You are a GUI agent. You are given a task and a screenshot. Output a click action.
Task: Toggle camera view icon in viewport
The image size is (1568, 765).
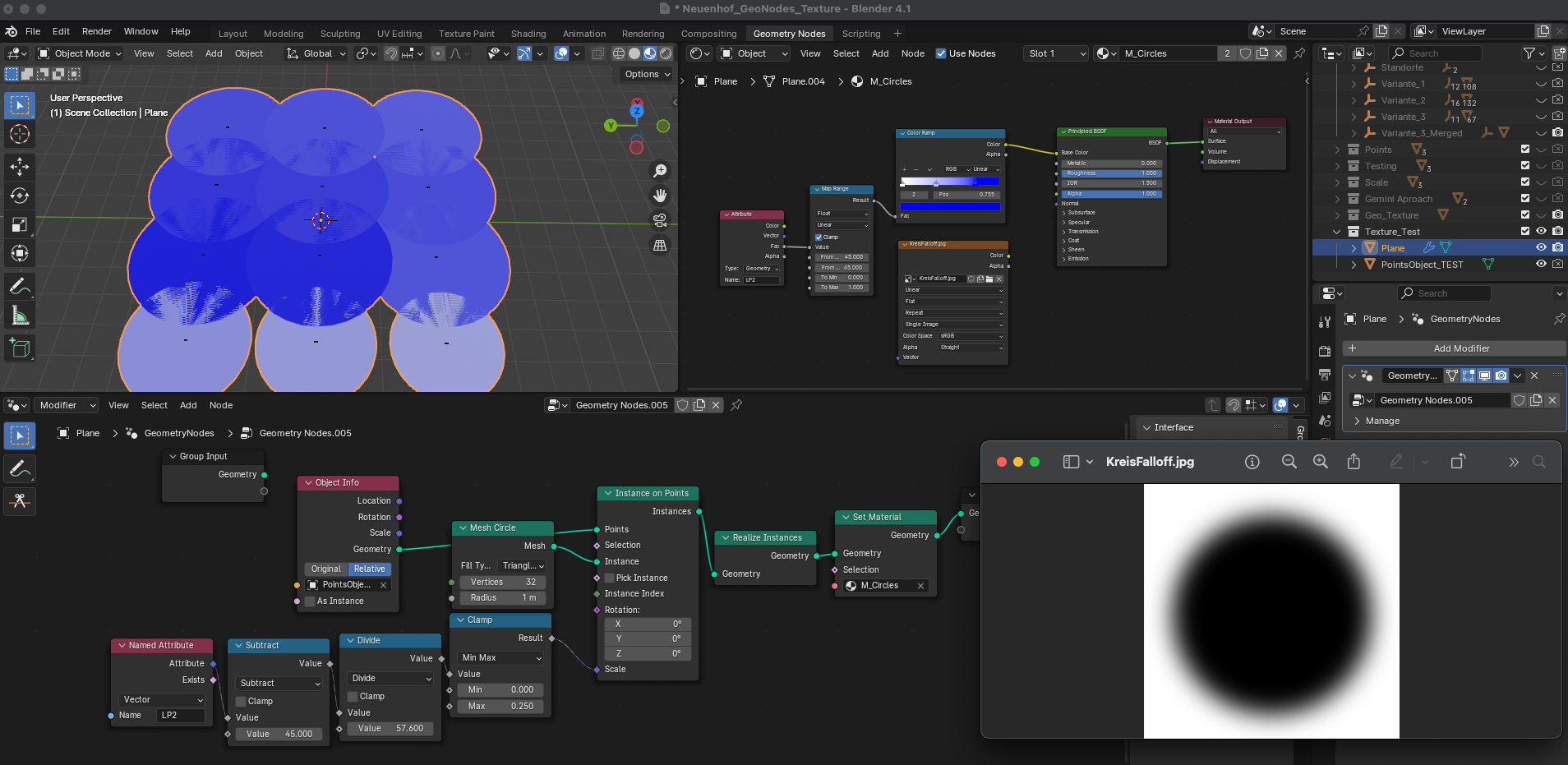660,220
